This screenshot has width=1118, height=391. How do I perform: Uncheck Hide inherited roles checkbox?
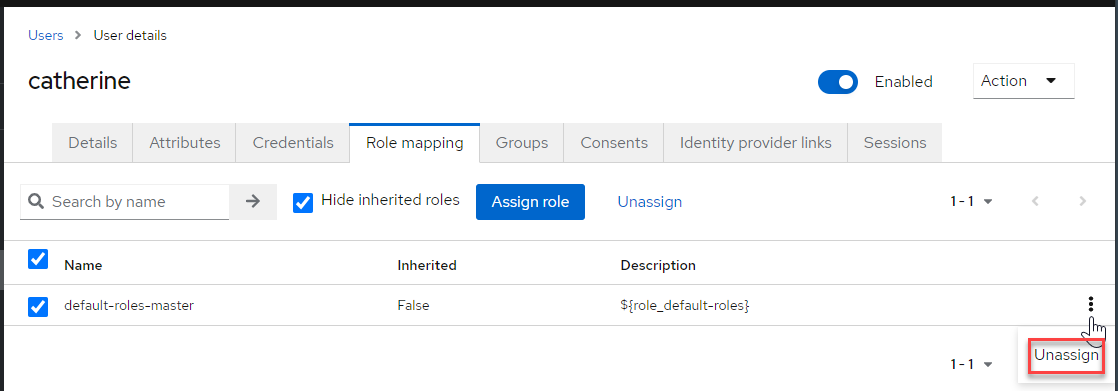(303, 203)
